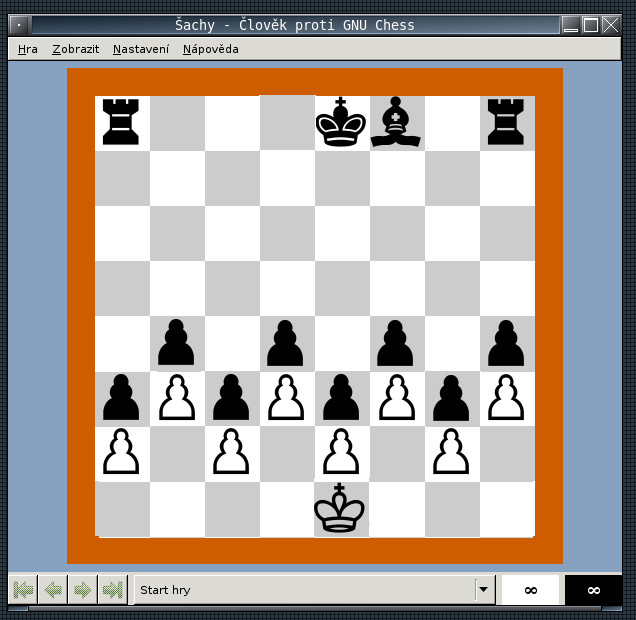Click the white player's infinity timer

pos(531,590)
